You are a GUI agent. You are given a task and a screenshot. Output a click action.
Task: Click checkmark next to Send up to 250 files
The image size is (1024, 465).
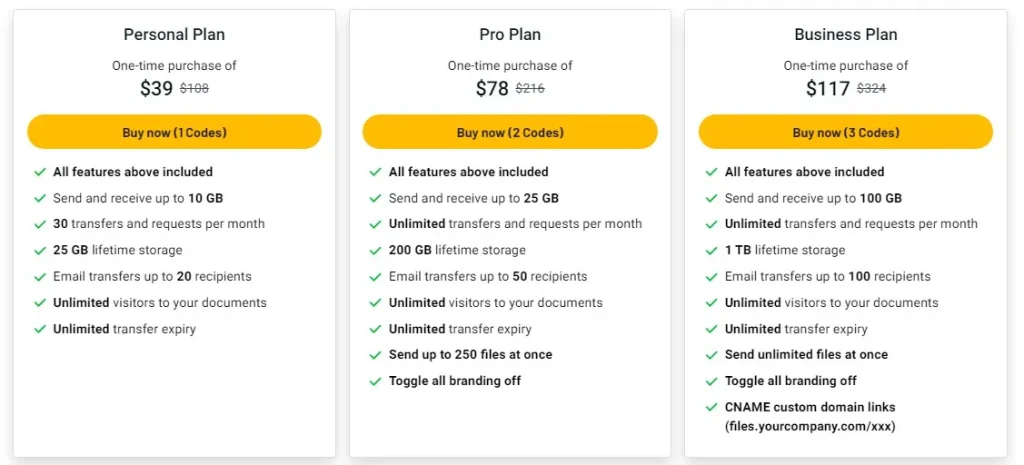tap(376, 355)
